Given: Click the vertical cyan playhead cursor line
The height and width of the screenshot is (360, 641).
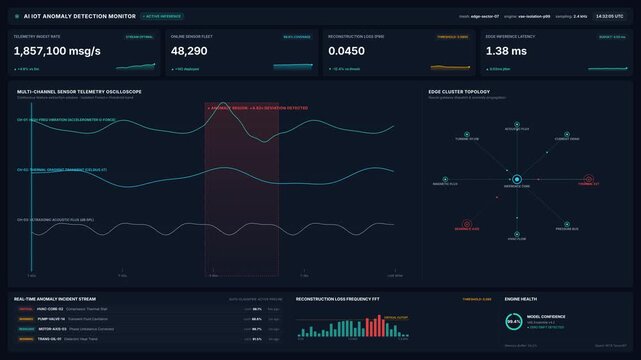Looking at the screenshot, I should (x=31, y=187).
